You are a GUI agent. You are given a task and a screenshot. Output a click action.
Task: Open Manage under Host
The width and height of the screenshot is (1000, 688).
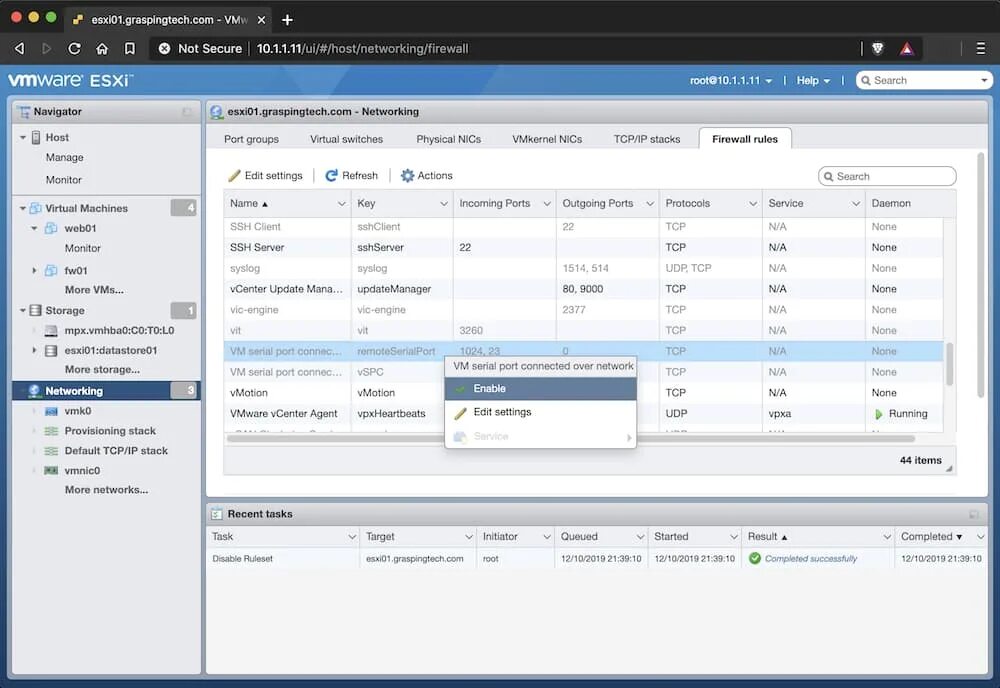coord(64,157)
